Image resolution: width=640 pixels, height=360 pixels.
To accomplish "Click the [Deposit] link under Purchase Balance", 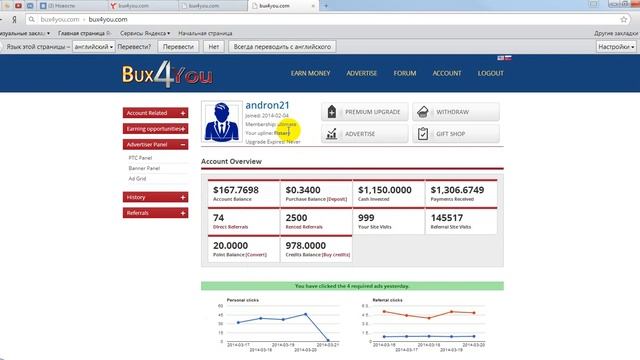I will pyautogui.click(x=337, y=199).
